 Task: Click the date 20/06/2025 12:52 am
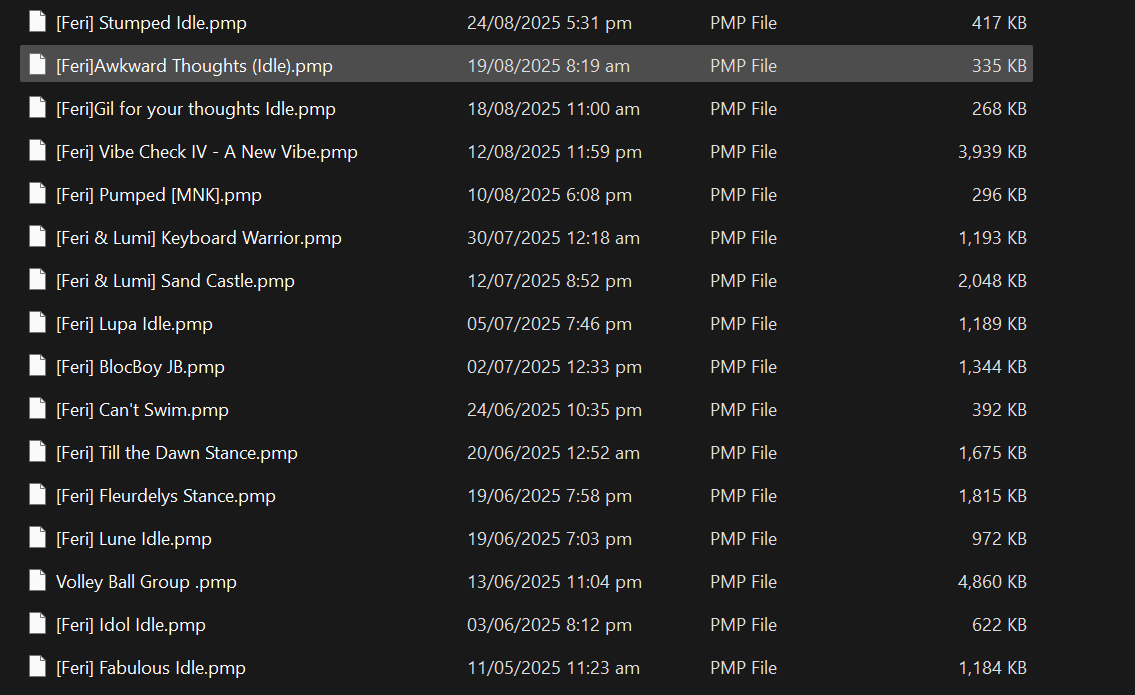click(554, 453)
